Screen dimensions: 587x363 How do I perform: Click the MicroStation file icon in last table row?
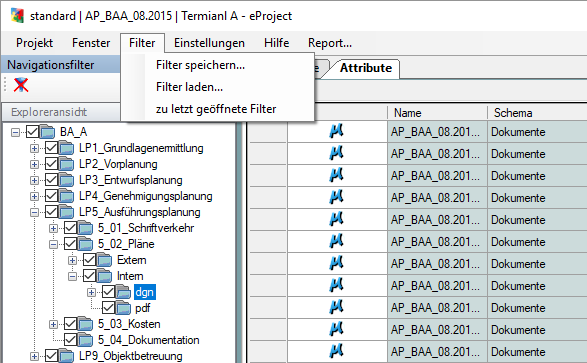336,351
